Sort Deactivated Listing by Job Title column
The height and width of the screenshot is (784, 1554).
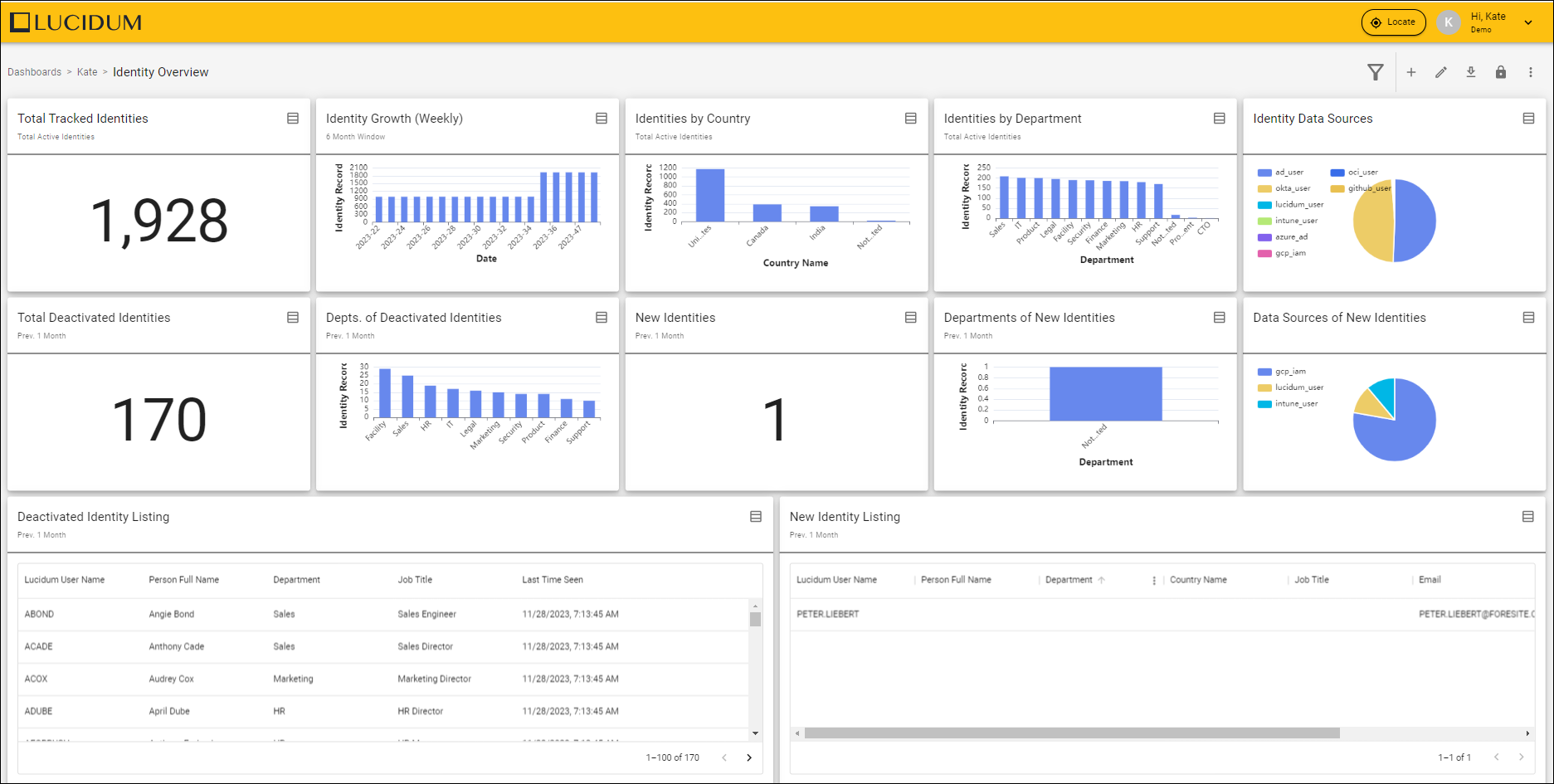415,580
